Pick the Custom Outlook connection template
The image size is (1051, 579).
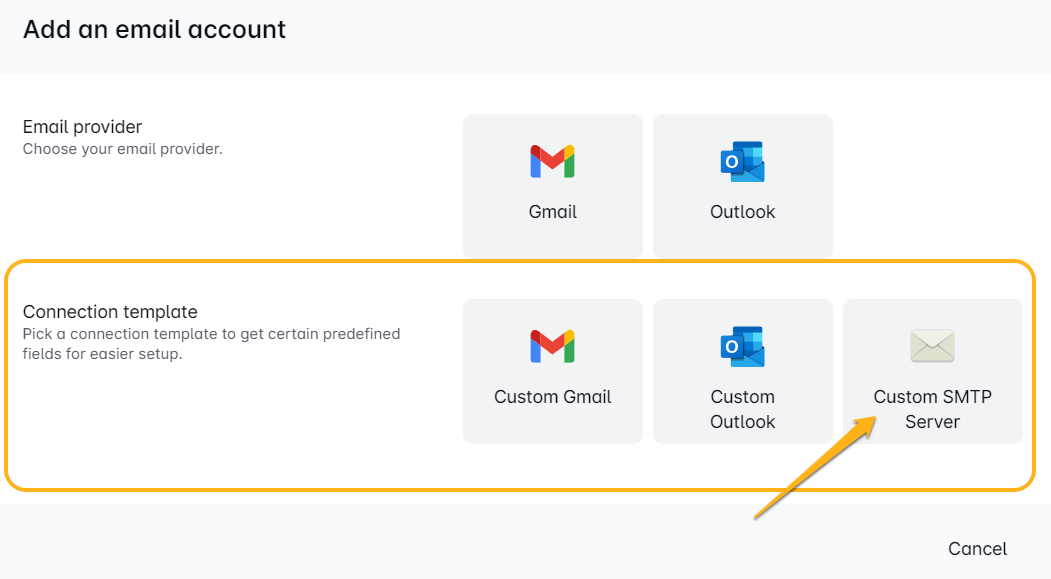[742, 371]
